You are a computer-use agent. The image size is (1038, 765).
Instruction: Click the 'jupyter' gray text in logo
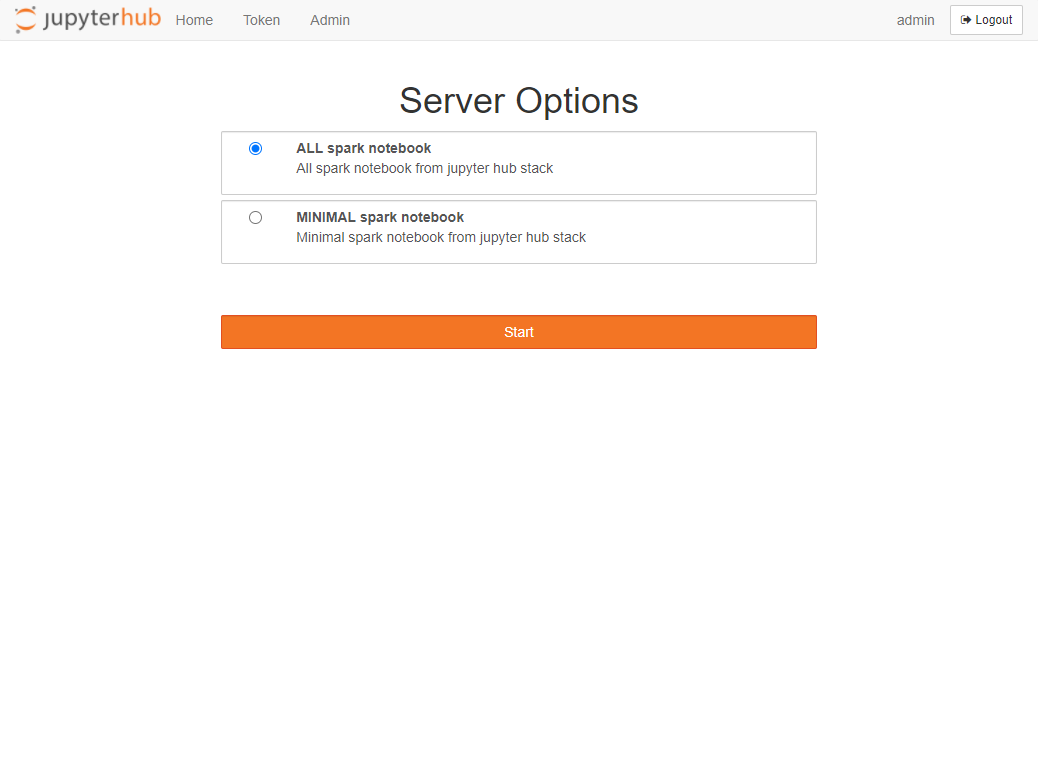click(x=81, y=19)
